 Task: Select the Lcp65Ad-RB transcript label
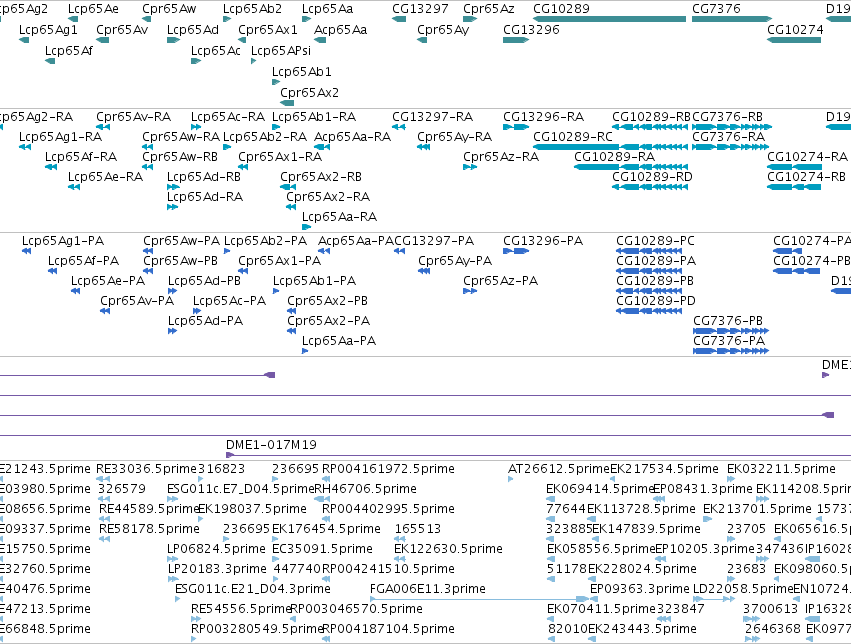[x=204, y=177]
